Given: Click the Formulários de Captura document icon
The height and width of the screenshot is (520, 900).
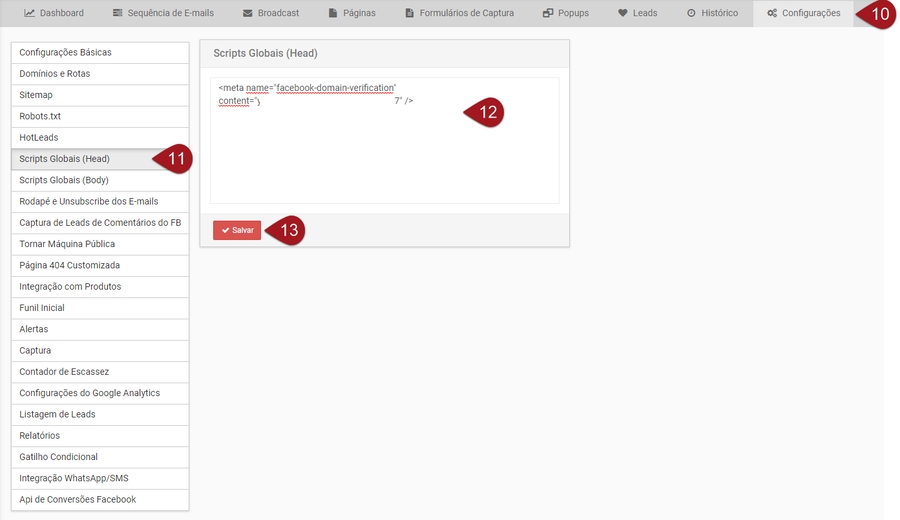Looking at the screenshot, I should click(409, 13).
